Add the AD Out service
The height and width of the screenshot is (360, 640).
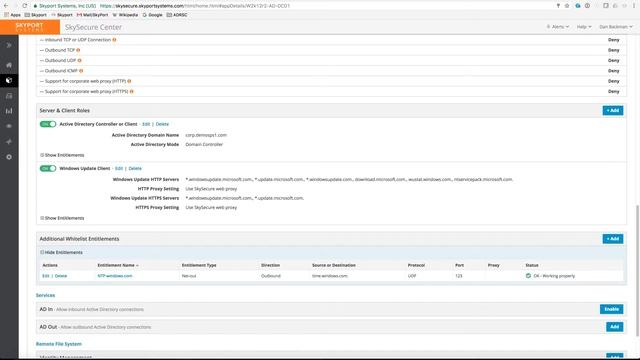[x=614, y=327]
